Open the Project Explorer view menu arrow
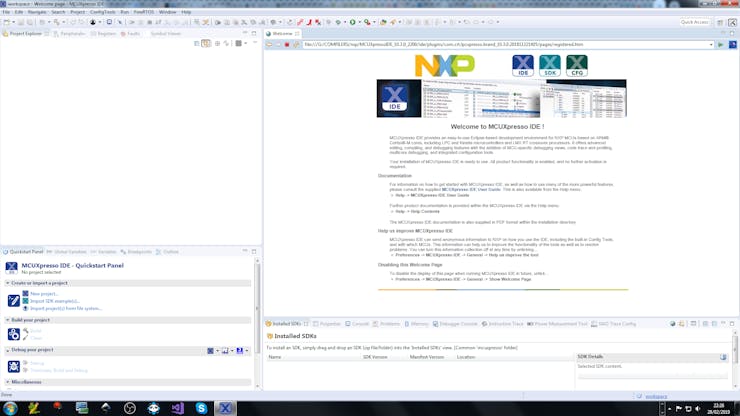The image size is (740, 416). click(x=245, y=43)
